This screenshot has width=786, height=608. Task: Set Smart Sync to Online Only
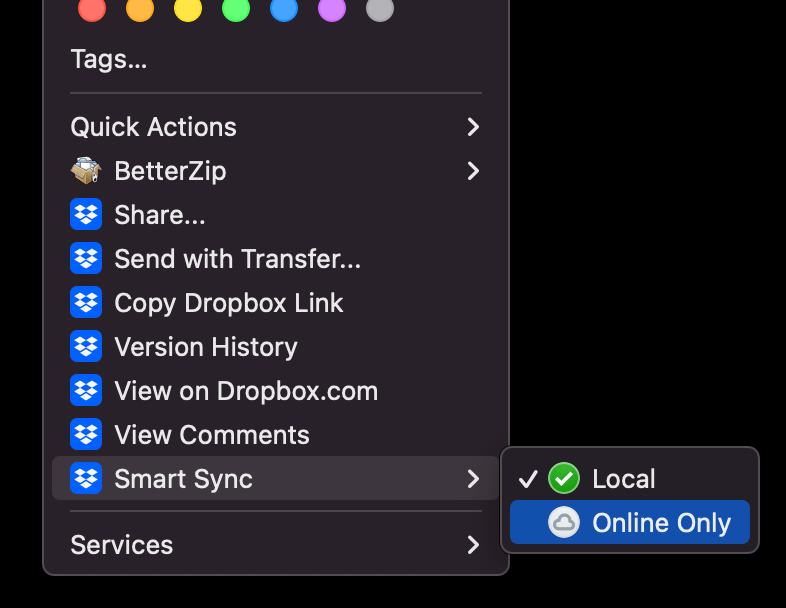pyautogui.click(x=630, y=522)
